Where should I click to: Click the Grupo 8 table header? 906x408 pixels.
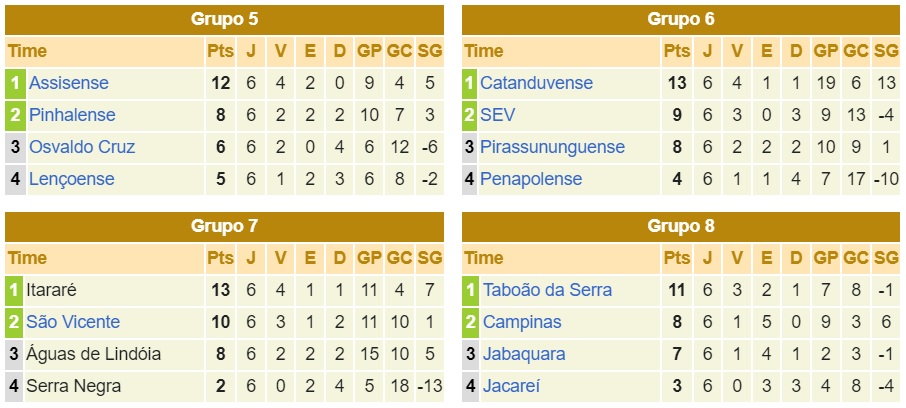pos(681,226)
